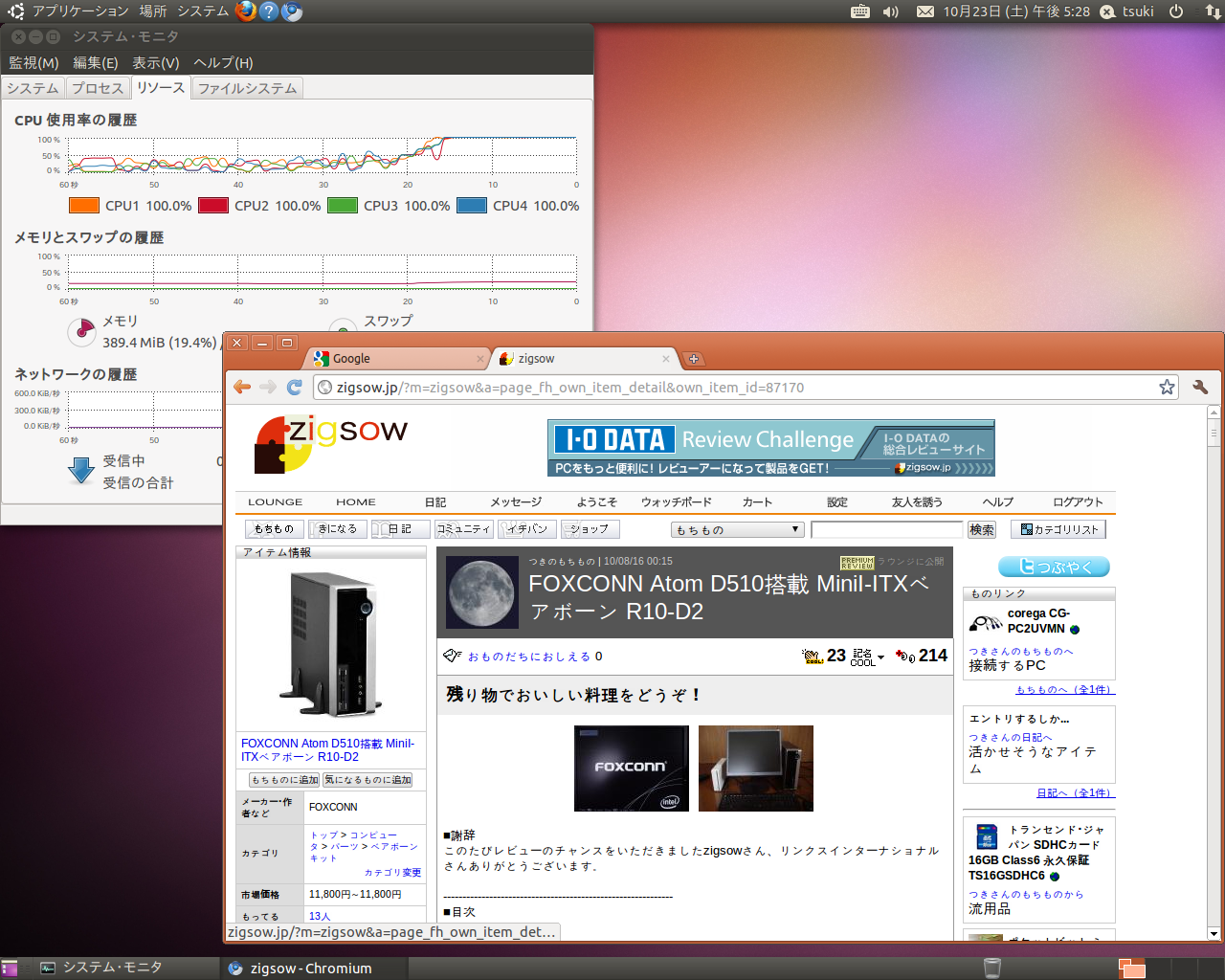Switch to the ファイルシステム tab
The height and width of the screenshot is (980, 1225).
(247, 88)
